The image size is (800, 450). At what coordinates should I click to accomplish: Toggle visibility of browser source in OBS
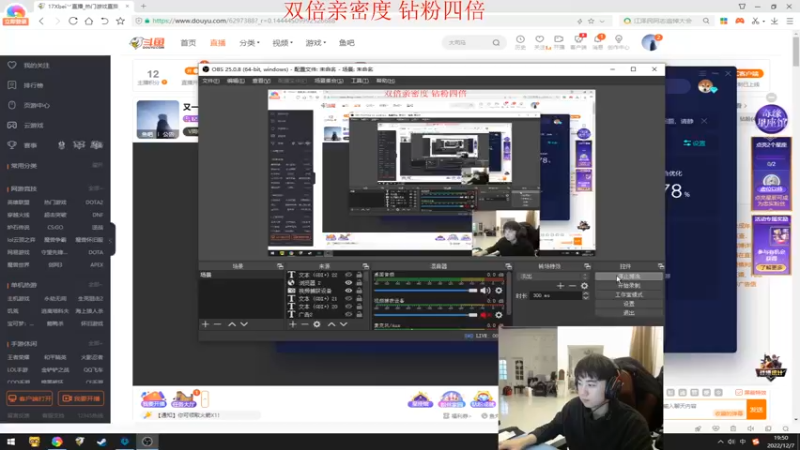348,283
